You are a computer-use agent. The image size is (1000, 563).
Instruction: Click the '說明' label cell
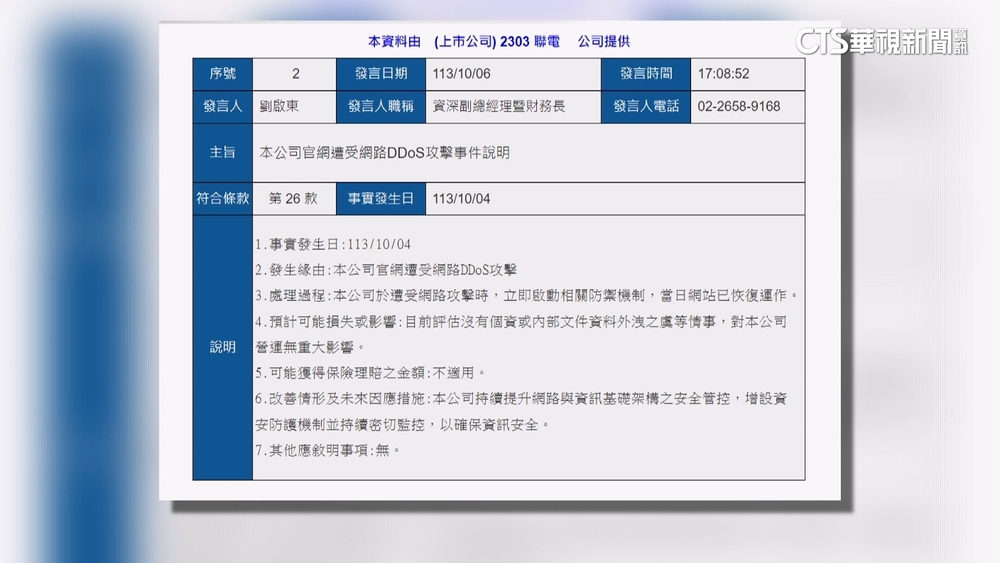pos(223,347)
